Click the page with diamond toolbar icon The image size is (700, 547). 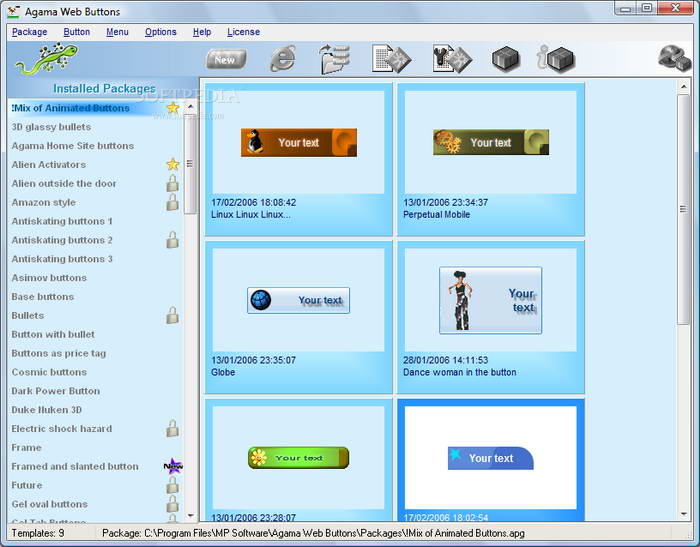point(392,58)
